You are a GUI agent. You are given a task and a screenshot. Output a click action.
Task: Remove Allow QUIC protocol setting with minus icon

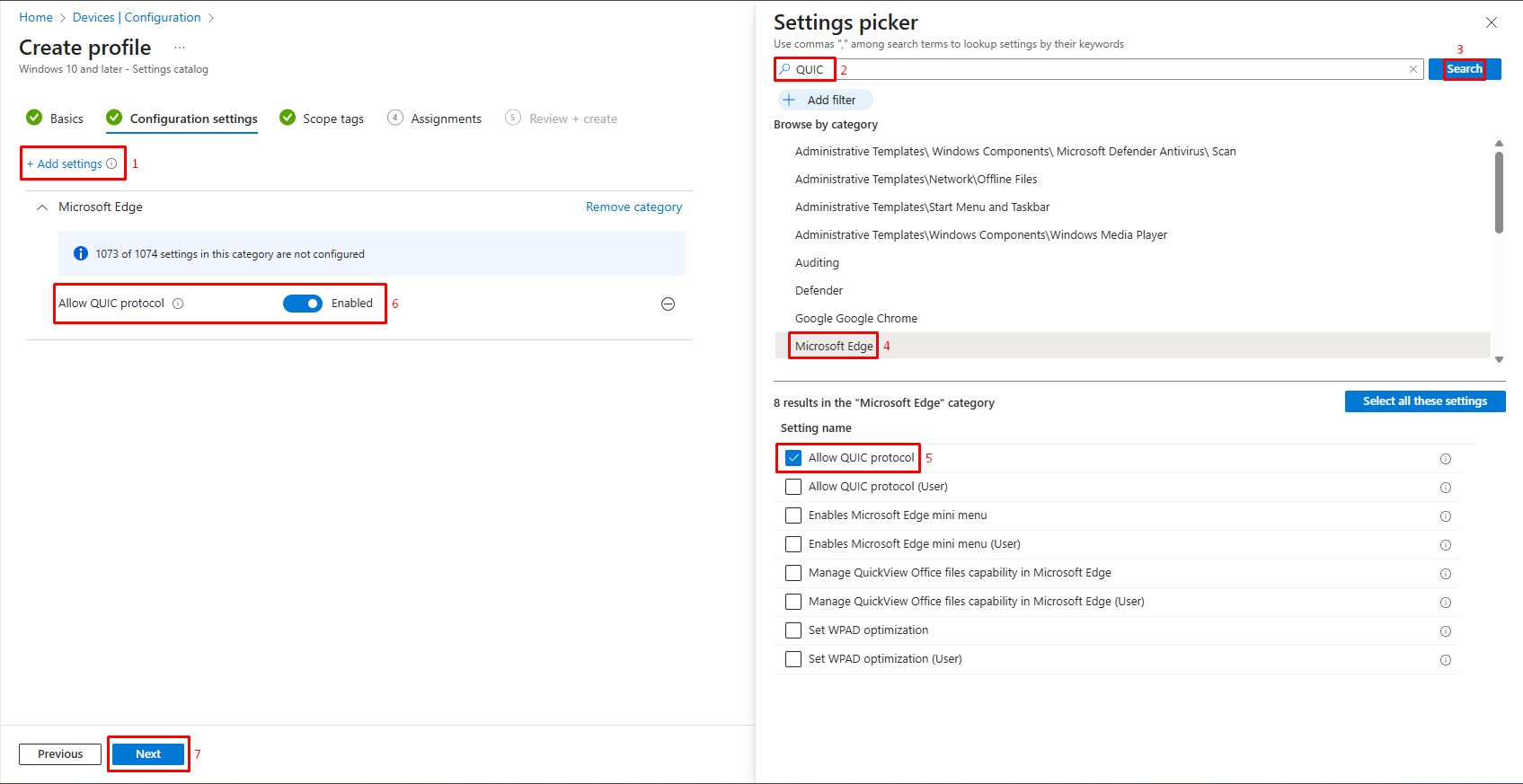668,304
